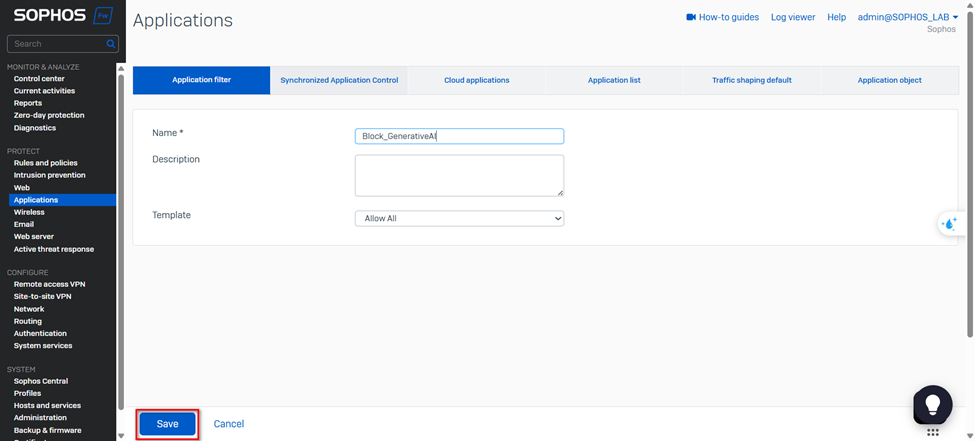The height and width of the screenshot is (441, 975).
Task: Navigate to Intrusion prevention menu item
Action: click(49, 175)
